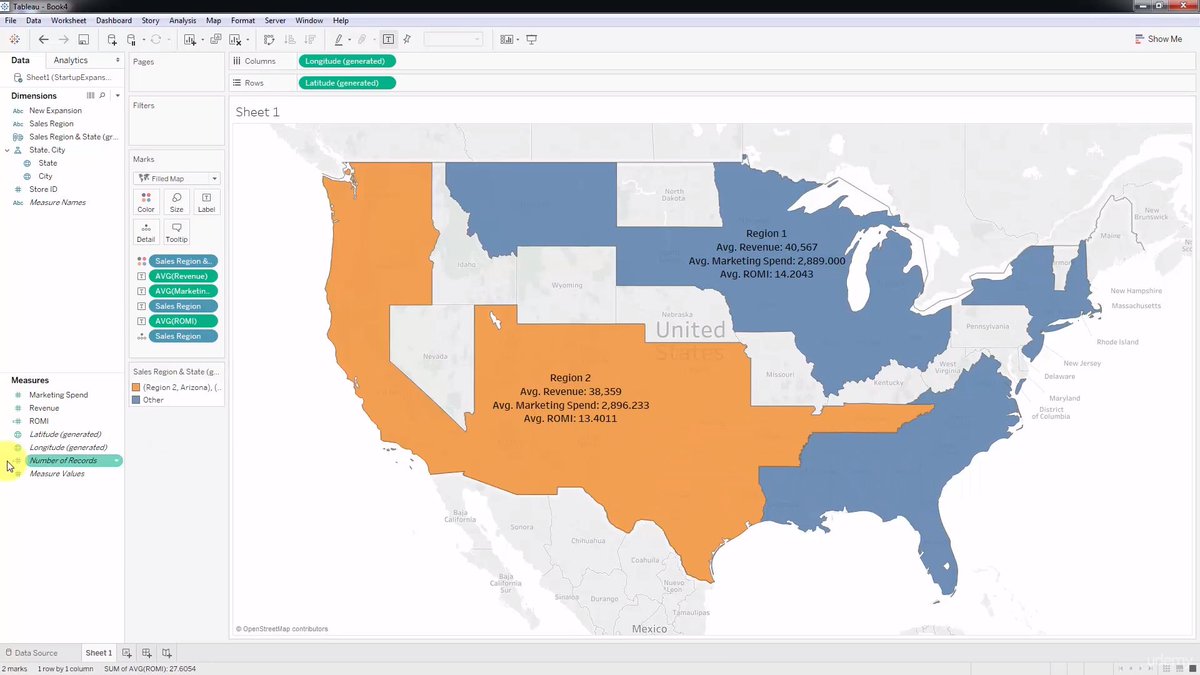Select the Marketing Spend measure
This screenshot has height=675, width=1200.
(x=58, y=395)
